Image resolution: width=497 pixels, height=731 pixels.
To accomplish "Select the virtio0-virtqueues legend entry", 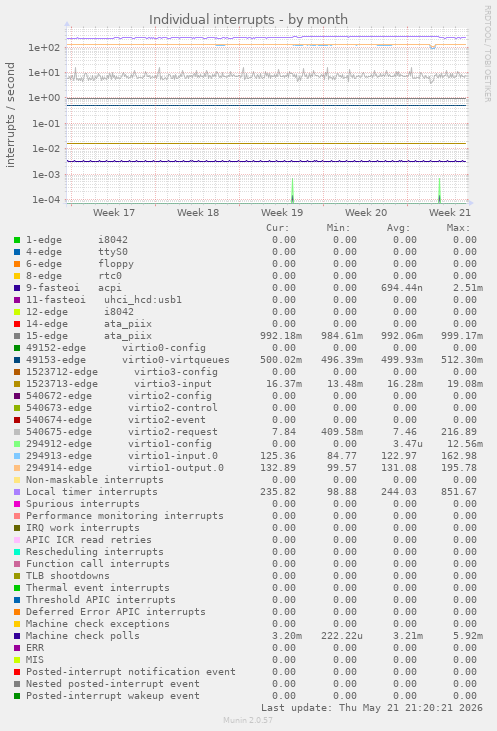I will (128, 360).
